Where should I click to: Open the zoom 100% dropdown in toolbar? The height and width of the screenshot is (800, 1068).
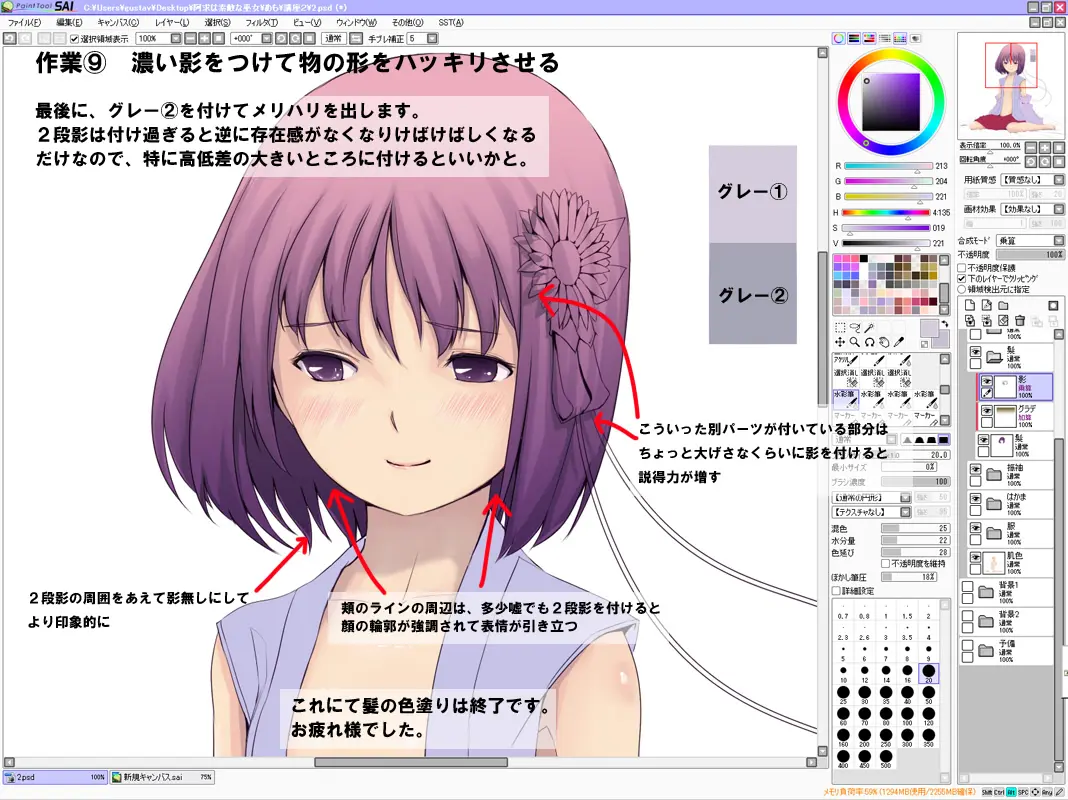176,39
